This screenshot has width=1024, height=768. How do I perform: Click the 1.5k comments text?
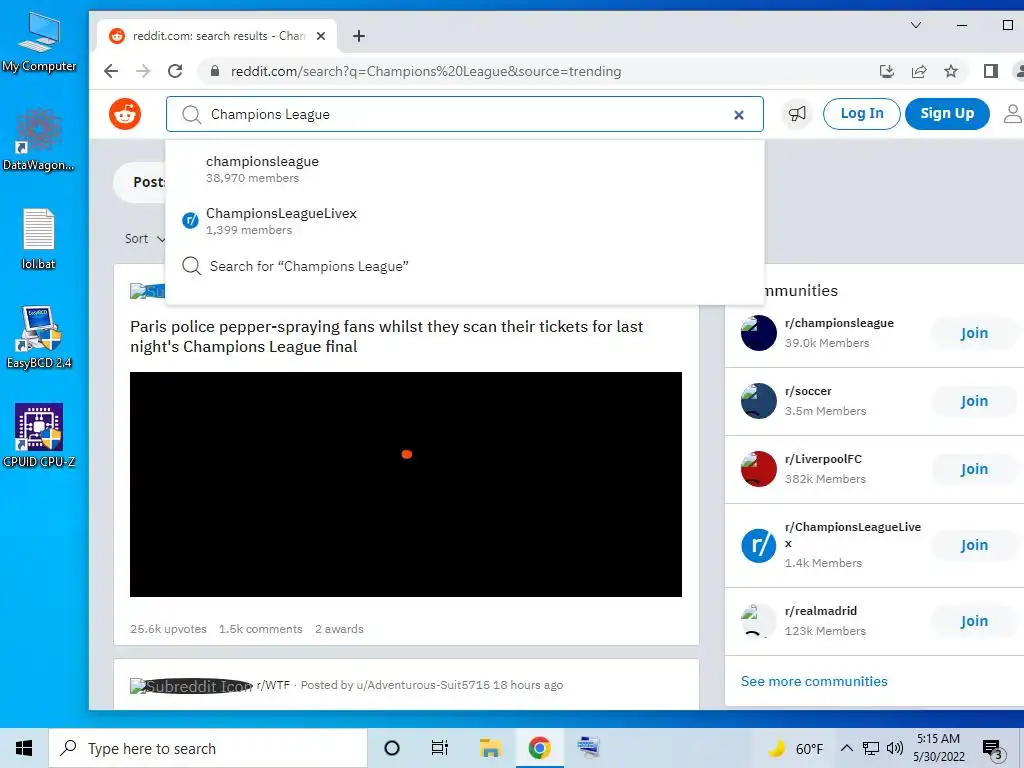[x=261, y=629]
